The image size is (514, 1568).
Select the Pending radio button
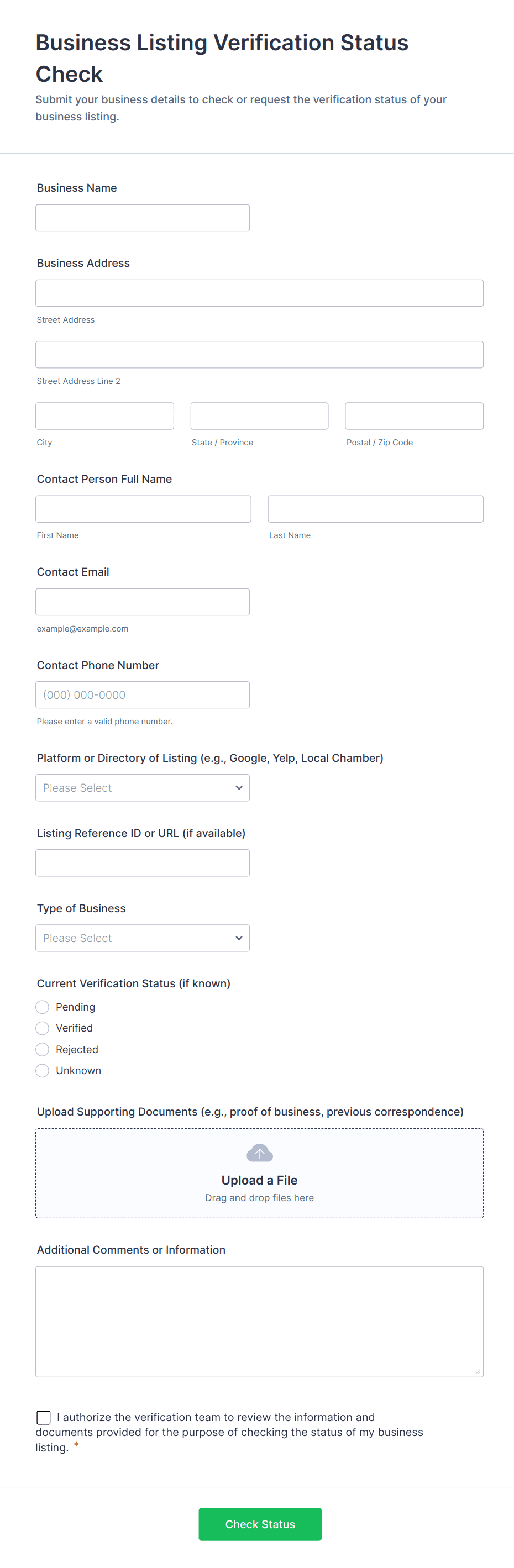pyautogui.click(x=42, y=1007)
